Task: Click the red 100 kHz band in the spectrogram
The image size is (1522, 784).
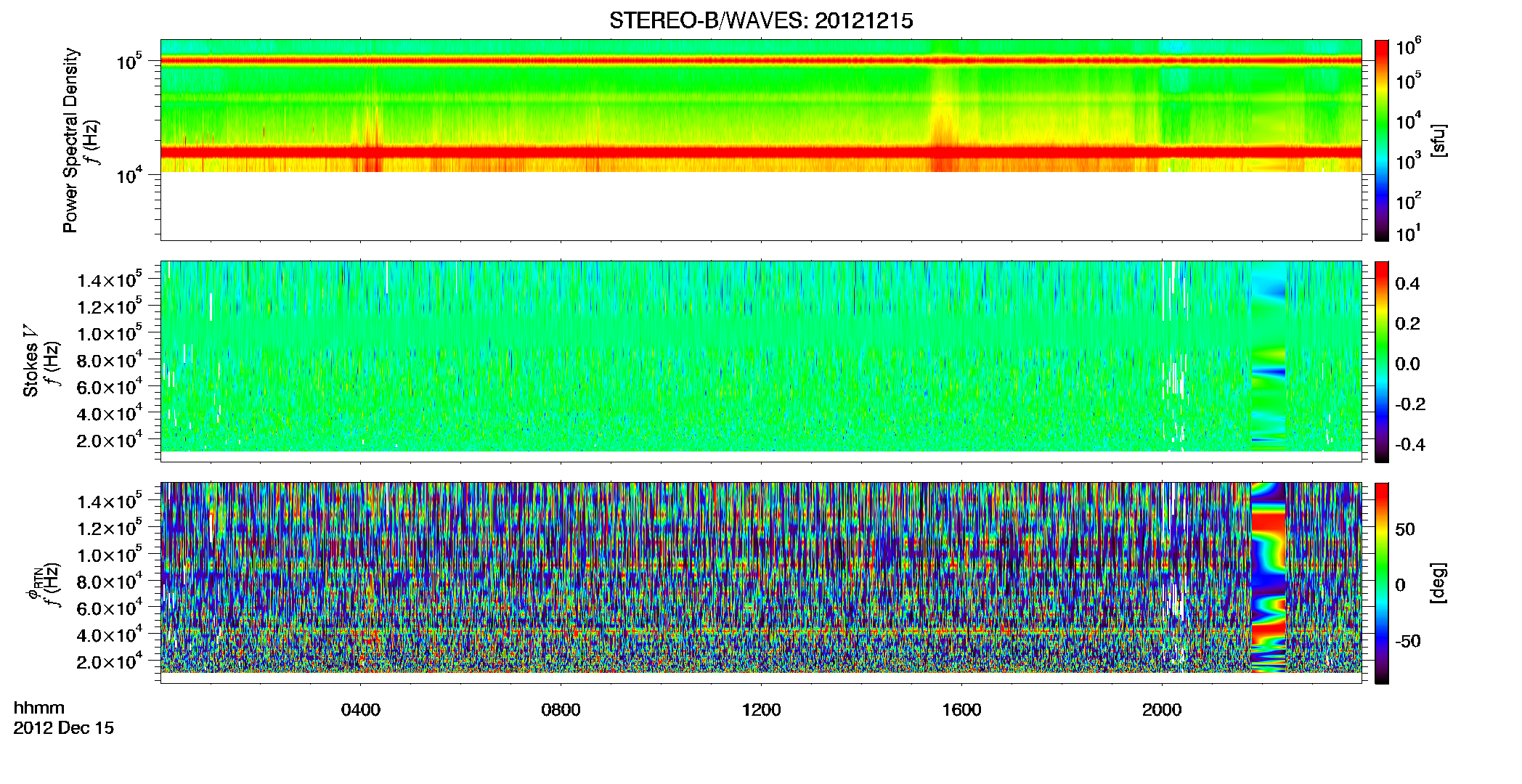Action: pyautogui.click(x=761, y=61)
